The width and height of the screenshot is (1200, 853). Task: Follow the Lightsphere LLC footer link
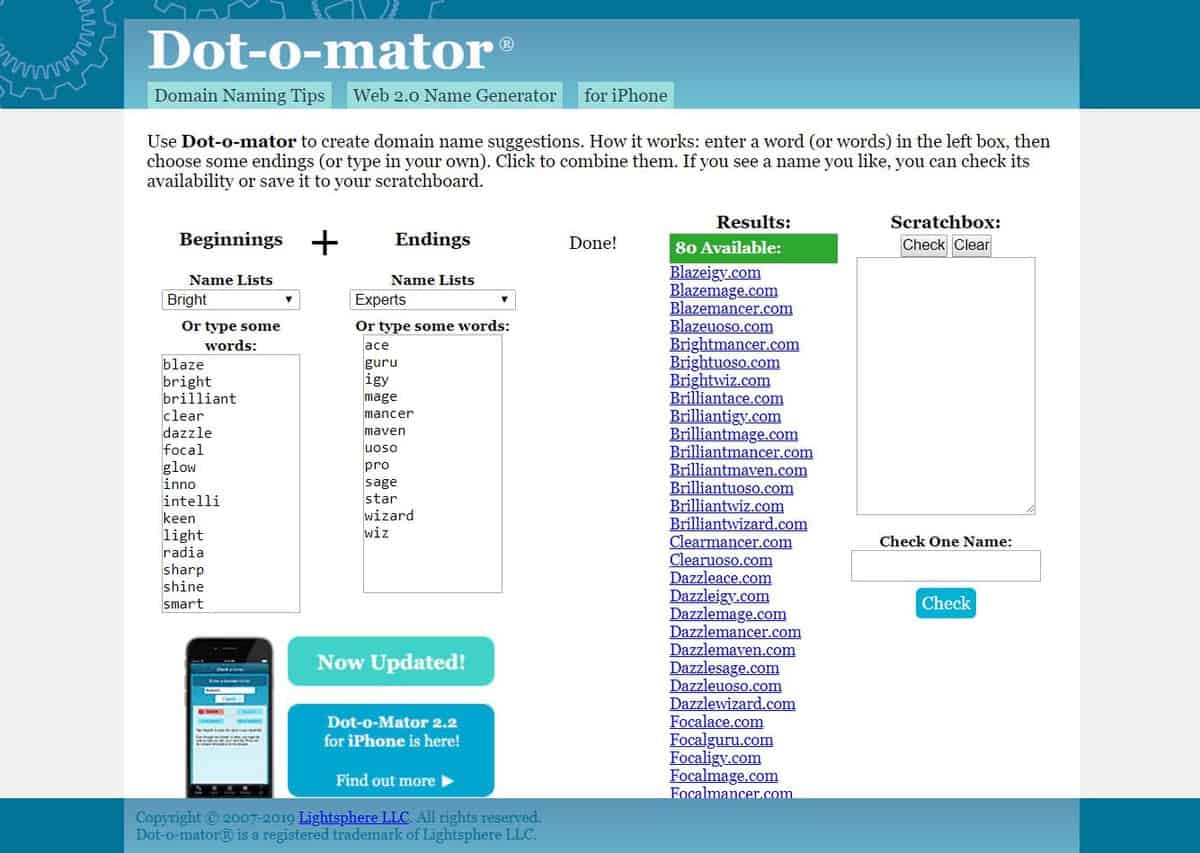[354, 818]
